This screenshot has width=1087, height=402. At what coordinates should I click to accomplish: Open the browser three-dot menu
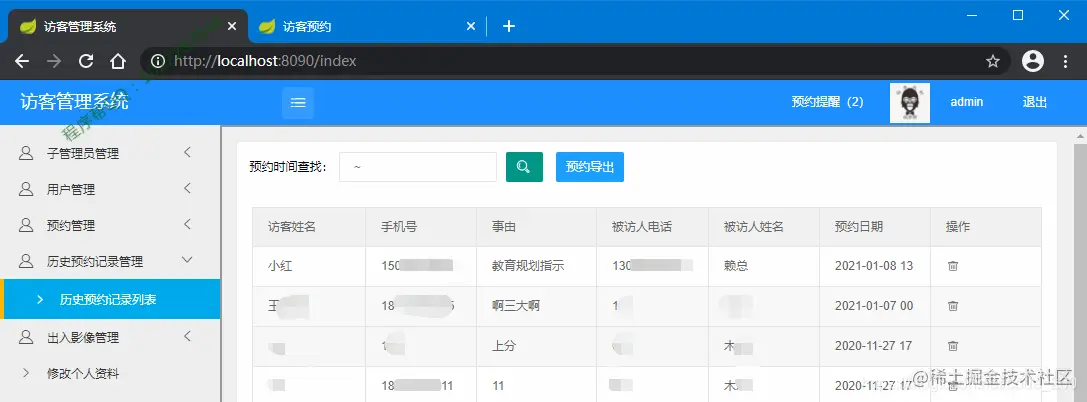click(1066, 61)
